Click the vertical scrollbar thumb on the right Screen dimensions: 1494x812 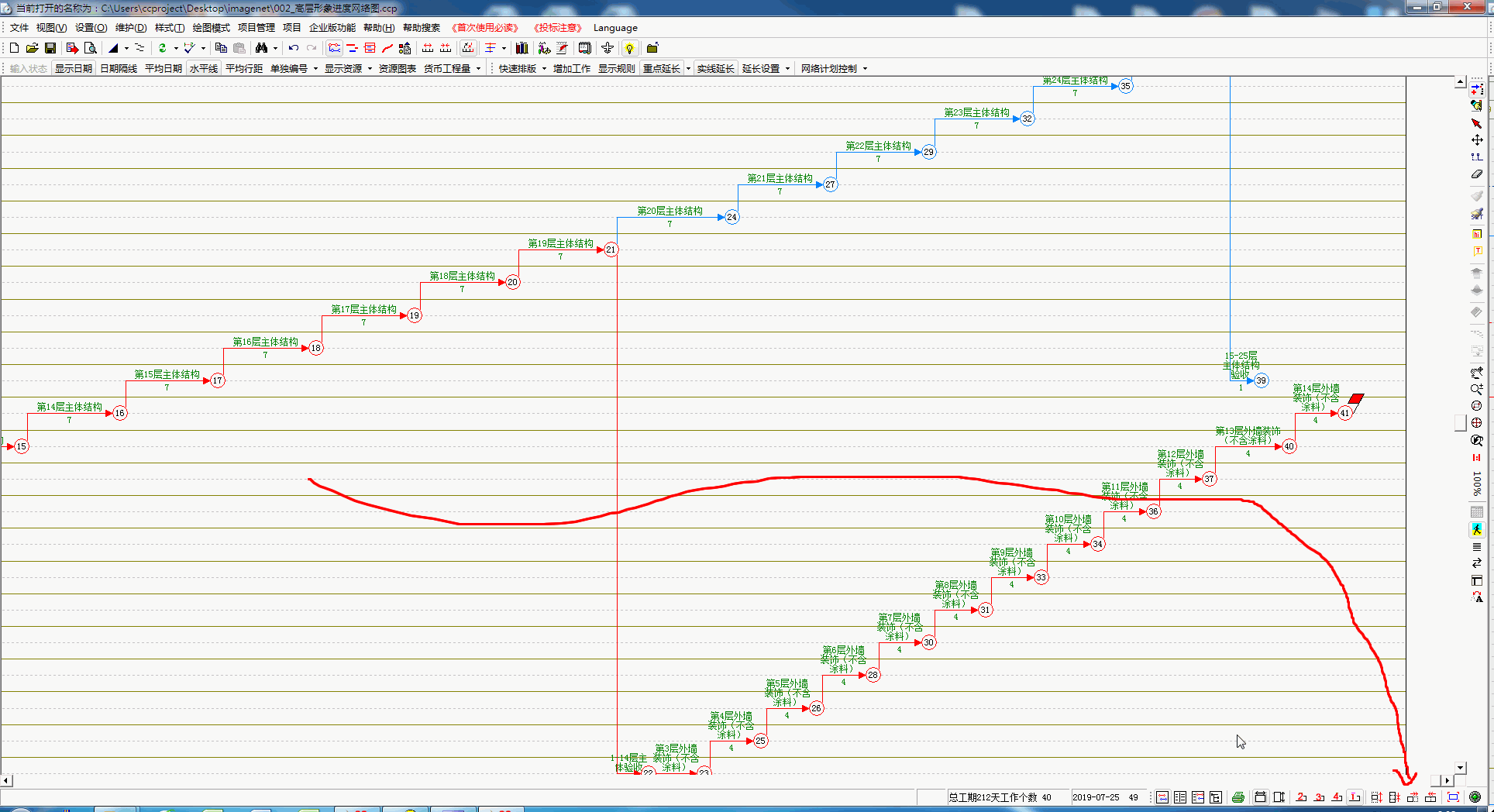coord(1460,423)
